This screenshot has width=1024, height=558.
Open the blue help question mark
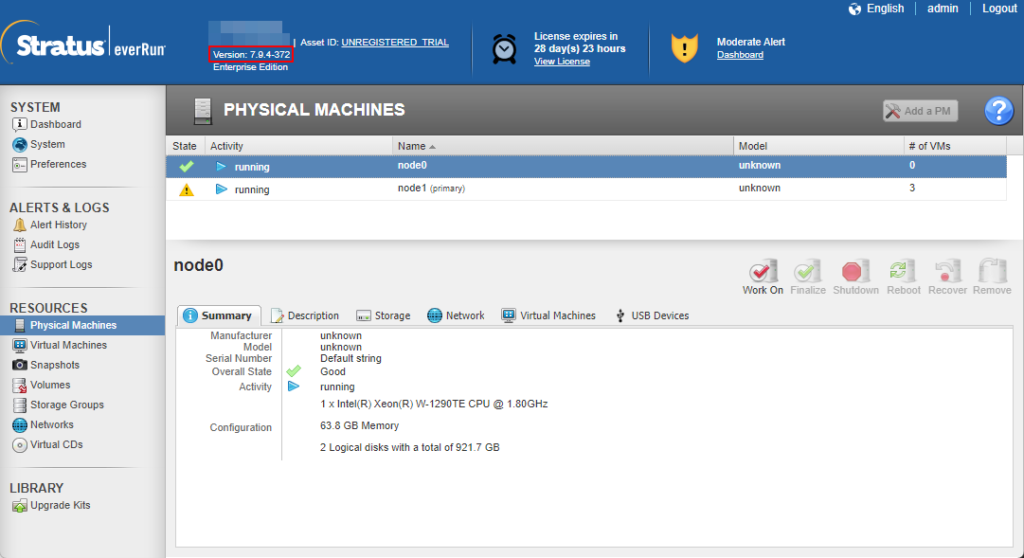tap(999, 110)
